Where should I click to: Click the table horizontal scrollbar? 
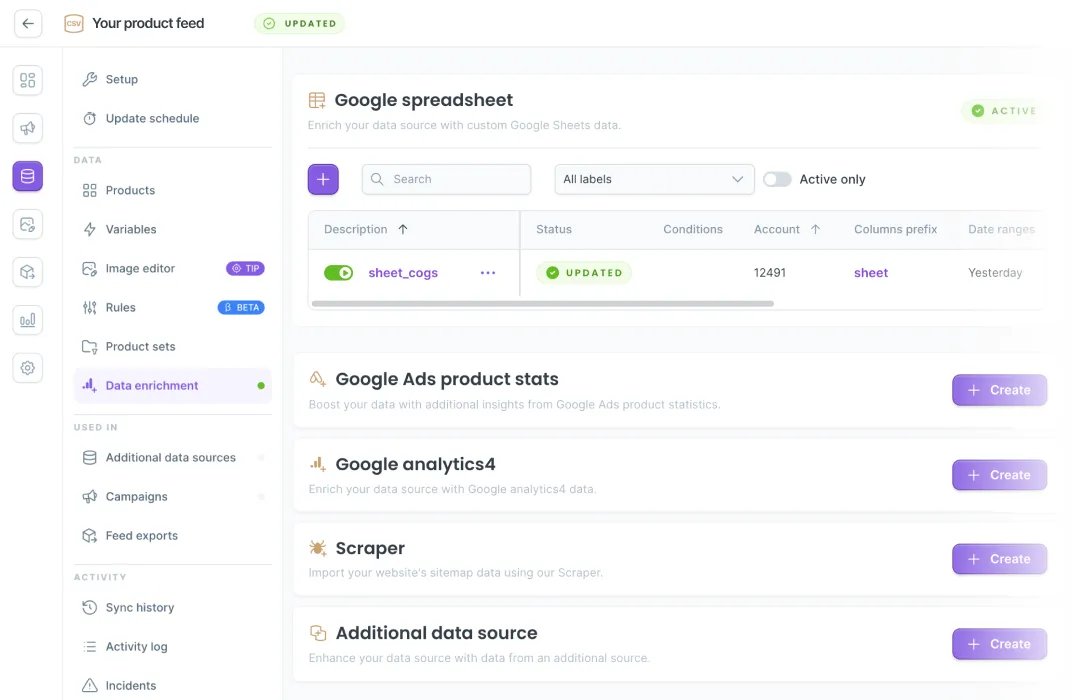[x=543, y=304]
